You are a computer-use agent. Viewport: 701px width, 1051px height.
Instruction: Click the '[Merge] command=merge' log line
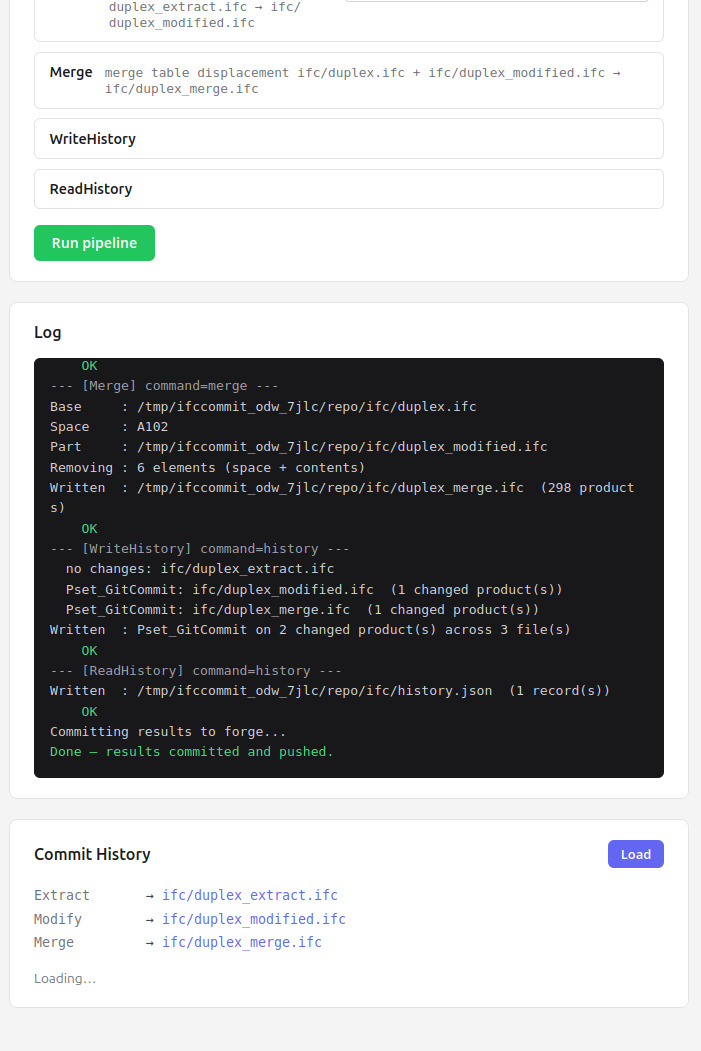tap(164, 386)
